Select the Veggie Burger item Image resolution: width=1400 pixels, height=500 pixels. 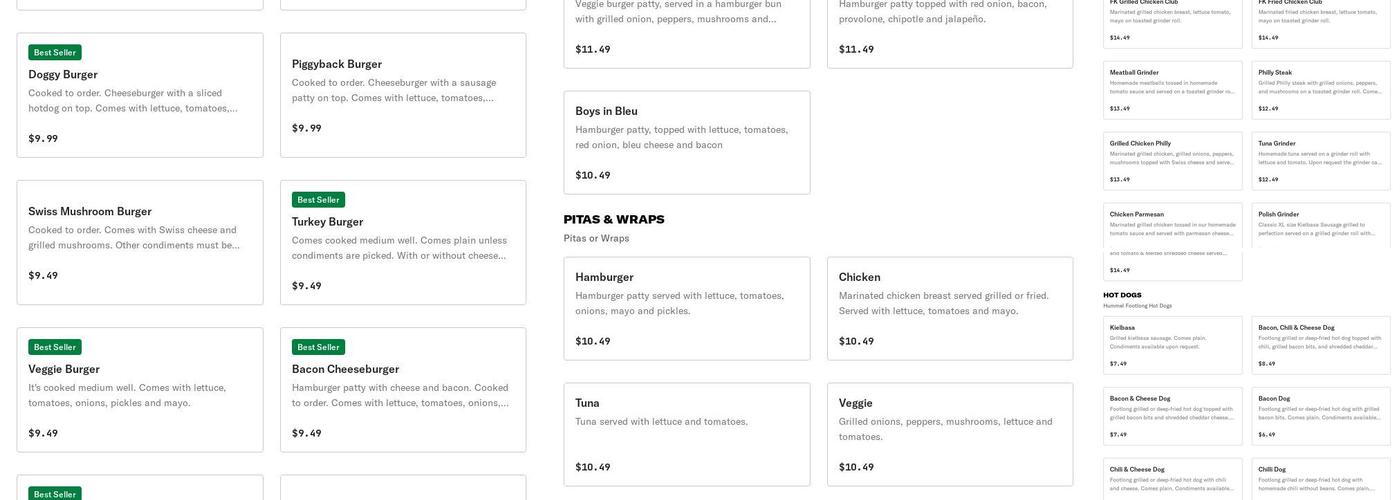pos(140,391)
